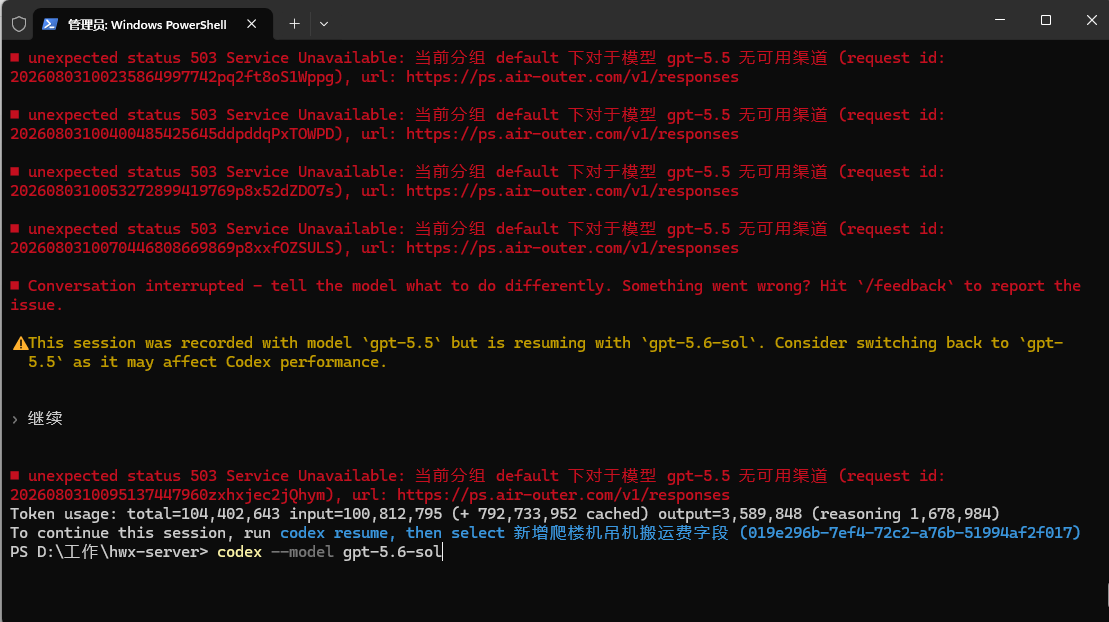1109x622 pixels.
Task: Click the '--model' flag in command line
Action: pyautogui.click(x=303, y=552)
